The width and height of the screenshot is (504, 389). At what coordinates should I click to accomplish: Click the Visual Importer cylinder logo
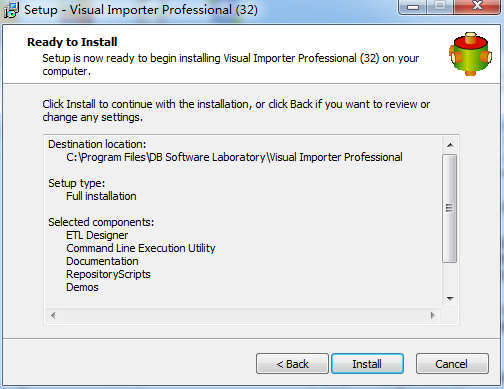click(x=470, y=54)
